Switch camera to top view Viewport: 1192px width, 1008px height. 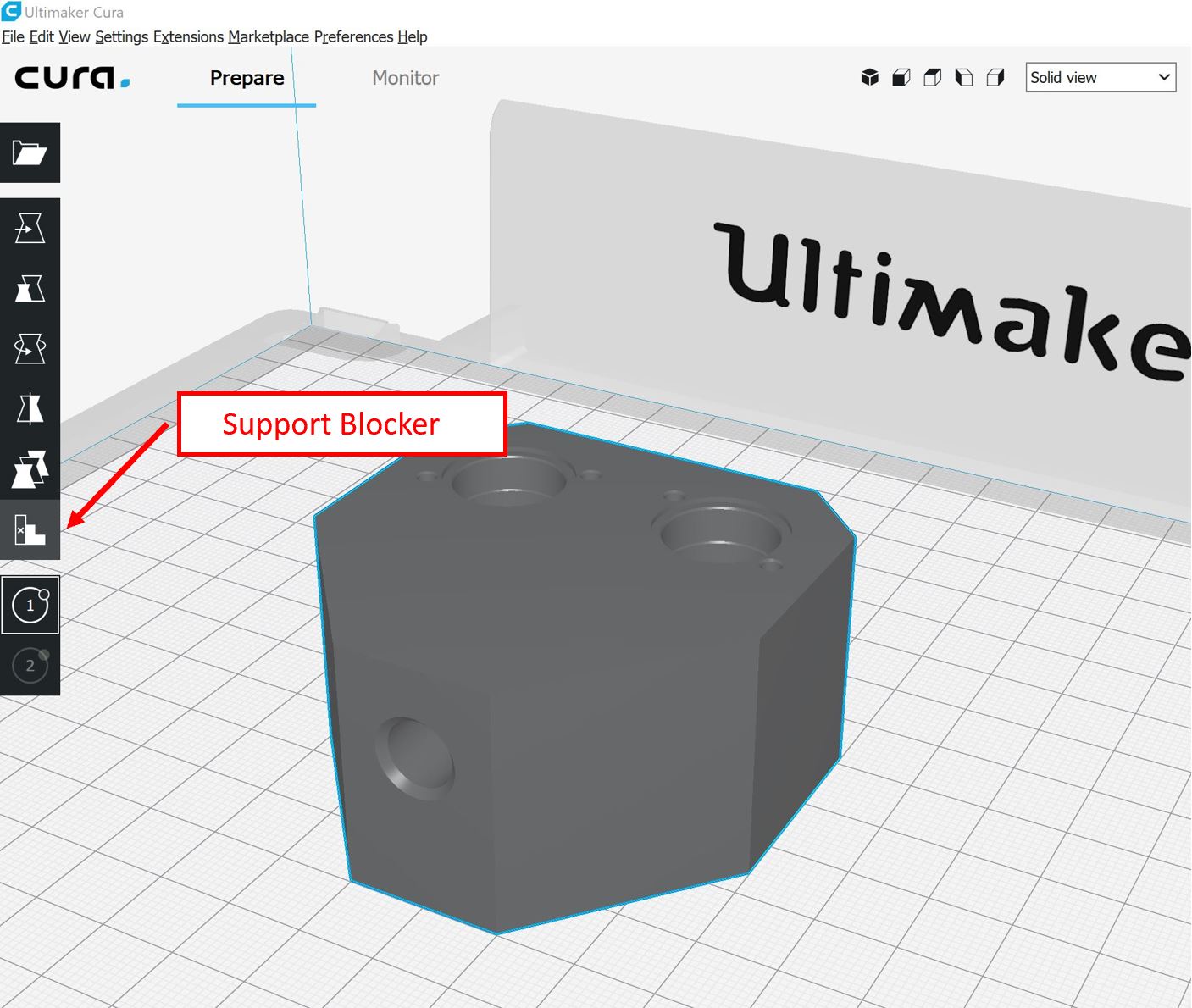coord(932,78)
